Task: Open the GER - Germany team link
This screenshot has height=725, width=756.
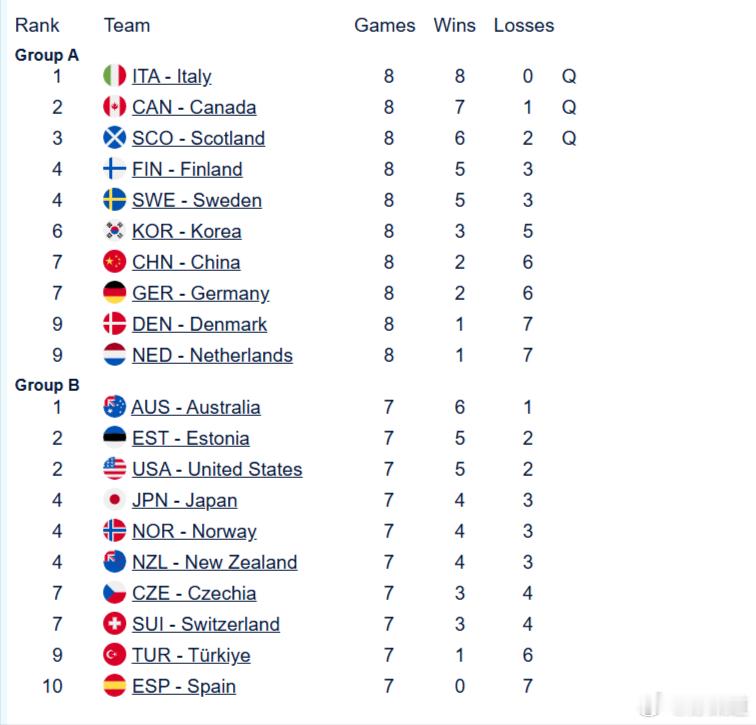Action: click(x=201, y=294)
